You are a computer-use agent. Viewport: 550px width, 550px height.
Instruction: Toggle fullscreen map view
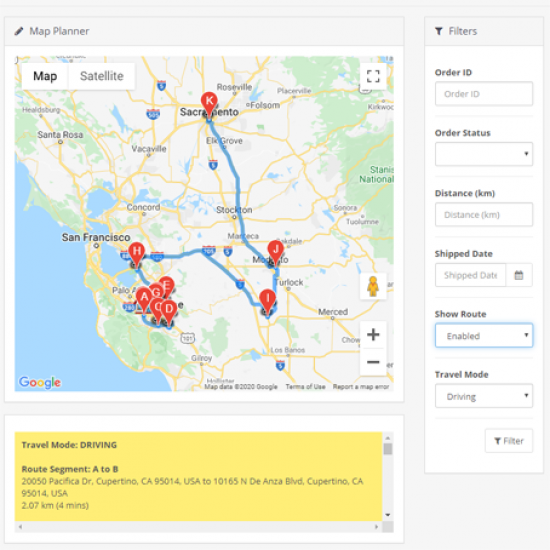point(373,76)
